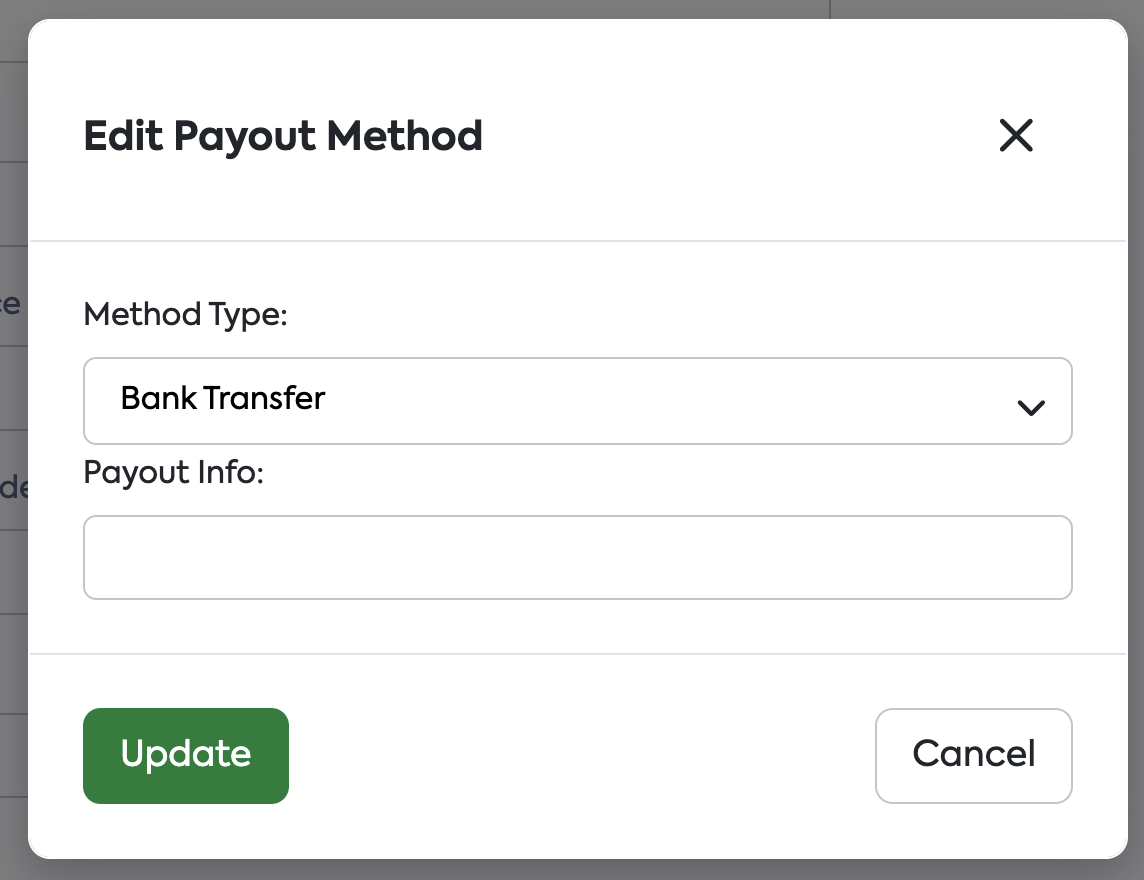Click the Method Type label
The image size is (1144, 880).
tap(185, 315)
